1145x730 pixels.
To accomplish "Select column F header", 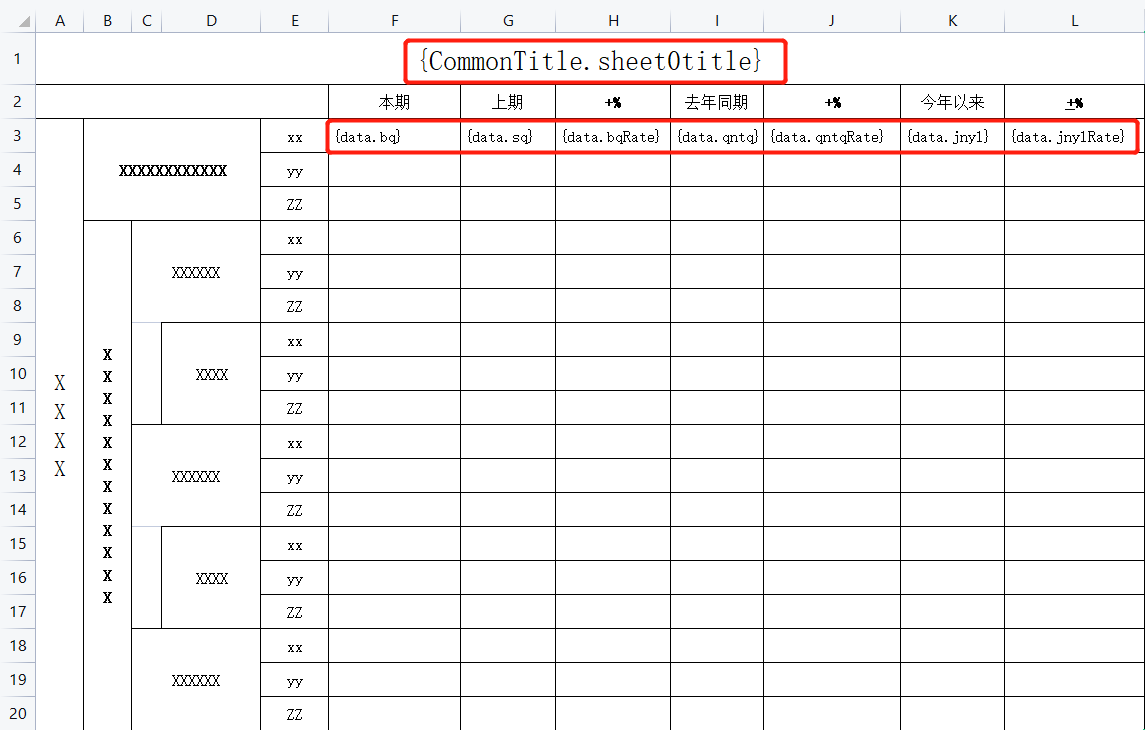I will pyautogui.click(x=394, y=19).
